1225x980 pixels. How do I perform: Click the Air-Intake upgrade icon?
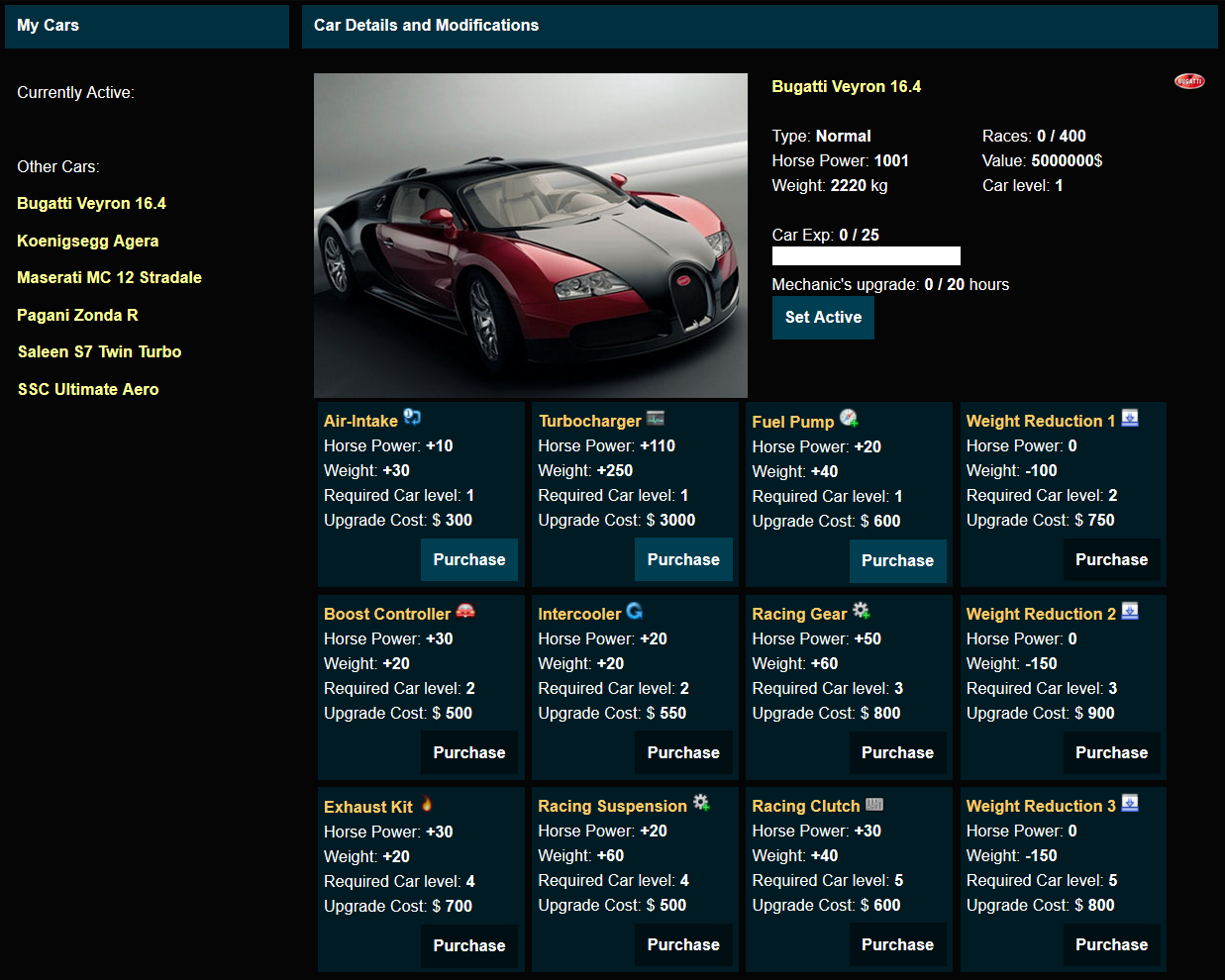[412, 419]
